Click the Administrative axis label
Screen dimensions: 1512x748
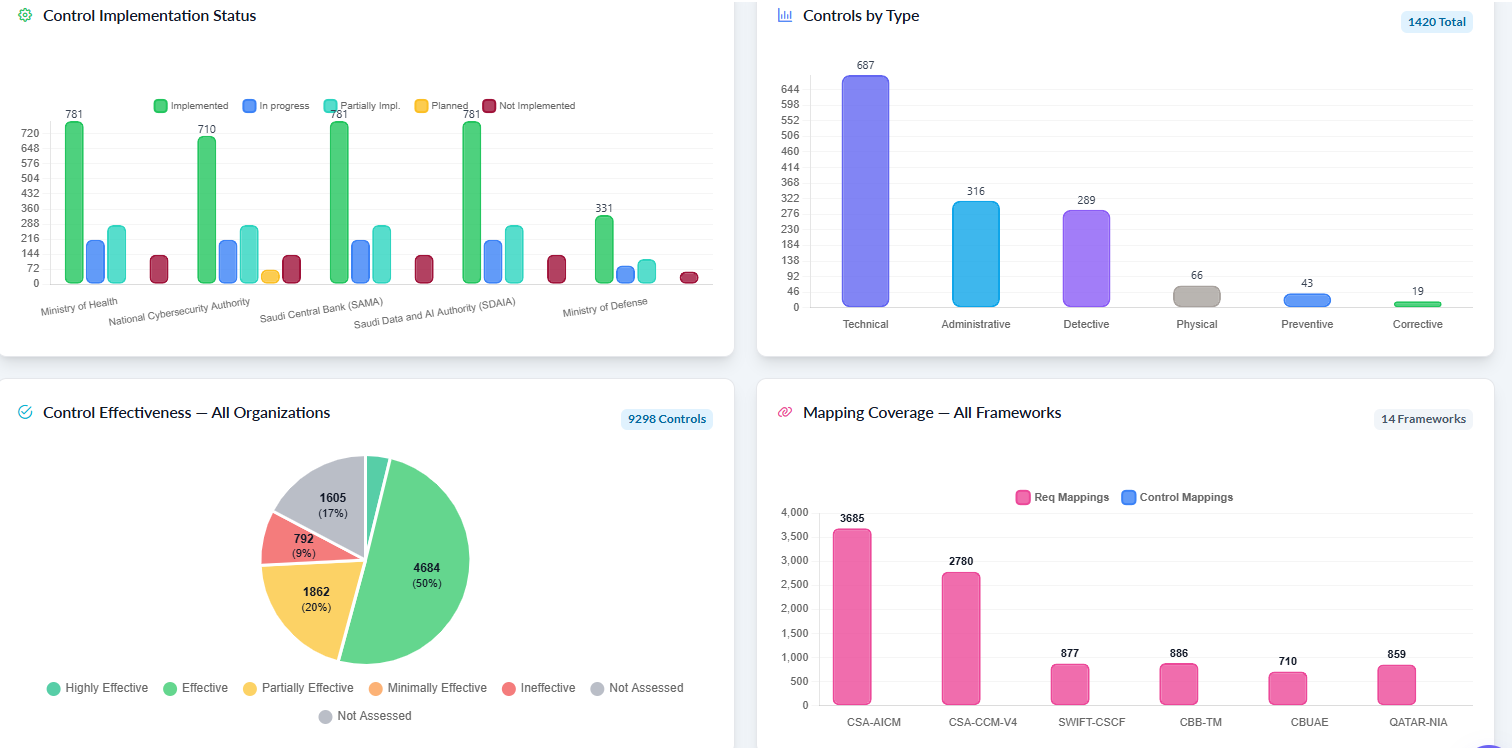(976, 324)
